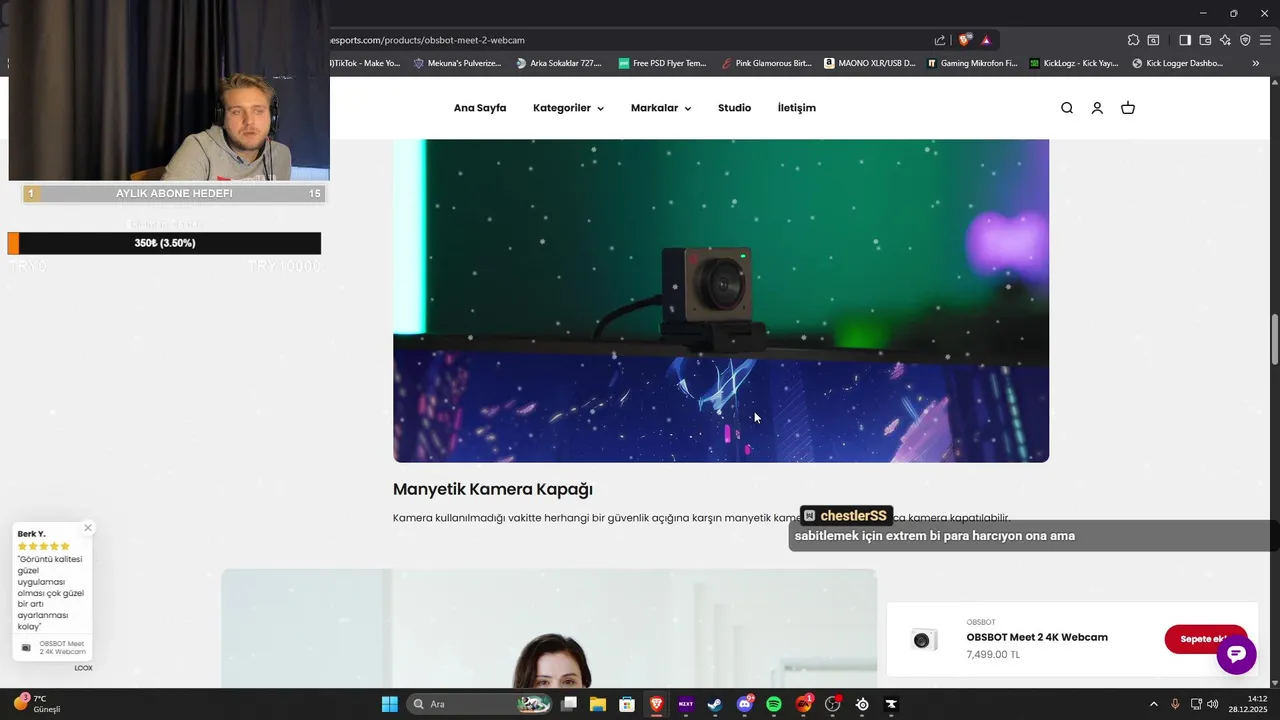Open Microsoft Store from the taskbar

coord(627,704)
